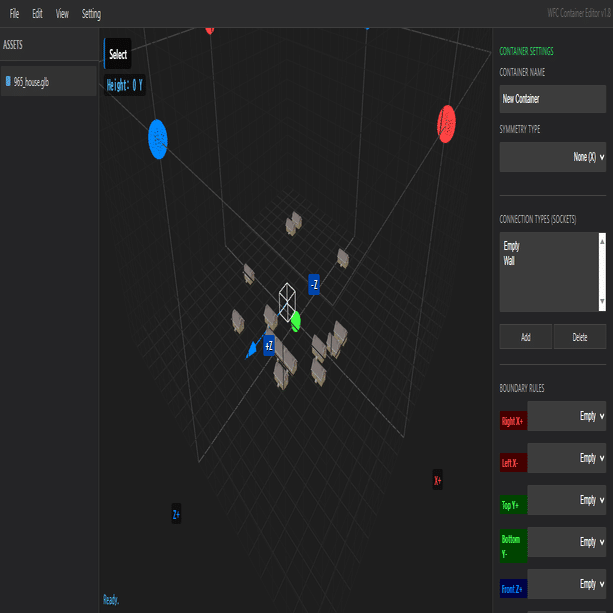Click the white wireframe cube cursor
613x613 pixels.
287,302
